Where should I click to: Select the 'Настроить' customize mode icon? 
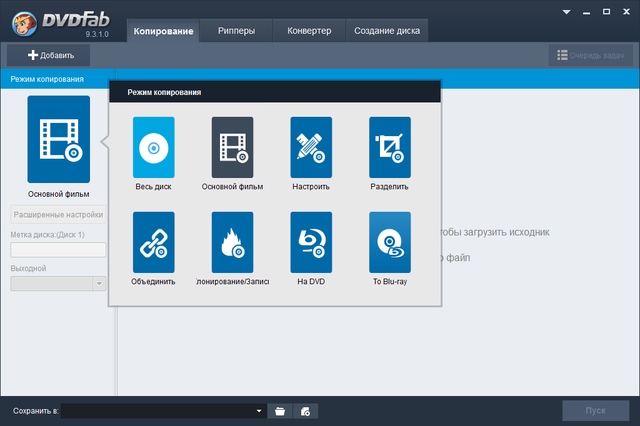[x=311, y=147]
